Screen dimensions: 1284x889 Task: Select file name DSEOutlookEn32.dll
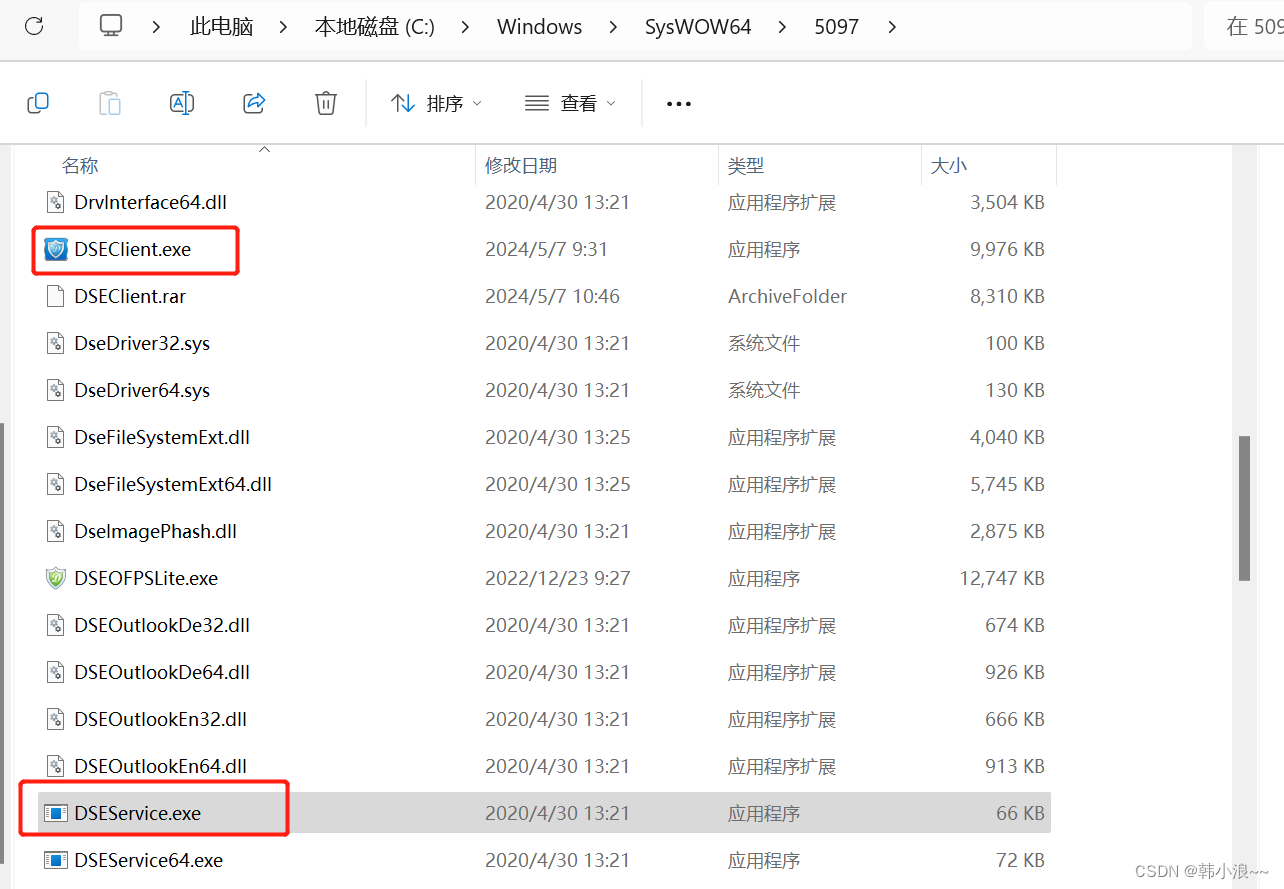pos(161,719)
